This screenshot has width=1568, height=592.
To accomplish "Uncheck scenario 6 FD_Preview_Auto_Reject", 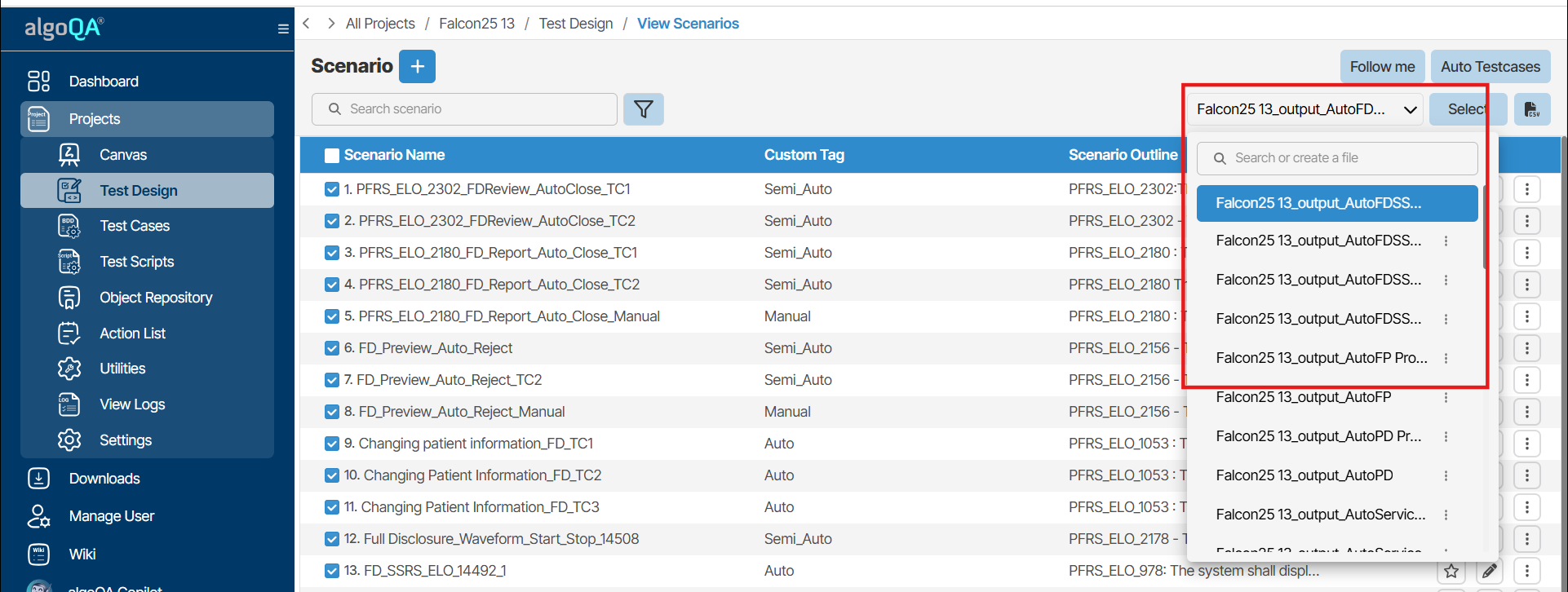I will click(x=332, y=348).
